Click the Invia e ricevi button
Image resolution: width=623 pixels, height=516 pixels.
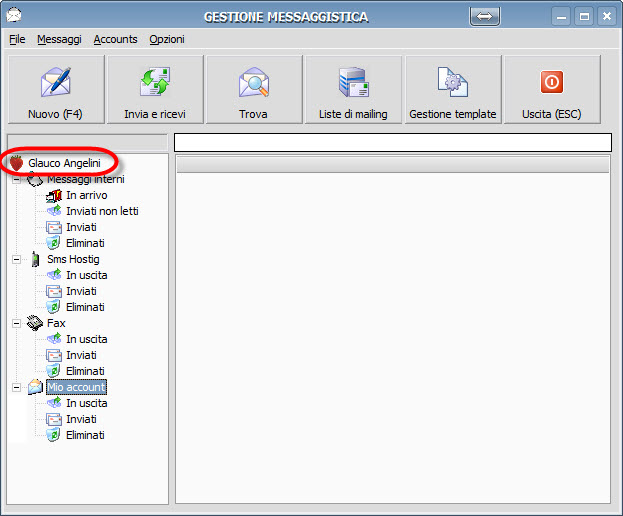tap(155, 90)
